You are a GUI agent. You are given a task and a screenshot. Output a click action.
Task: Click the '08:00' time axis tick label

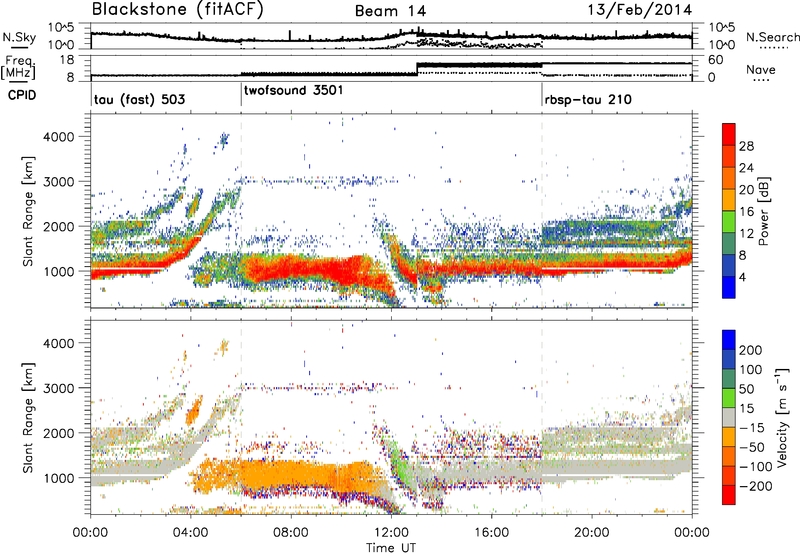(291, 533)
